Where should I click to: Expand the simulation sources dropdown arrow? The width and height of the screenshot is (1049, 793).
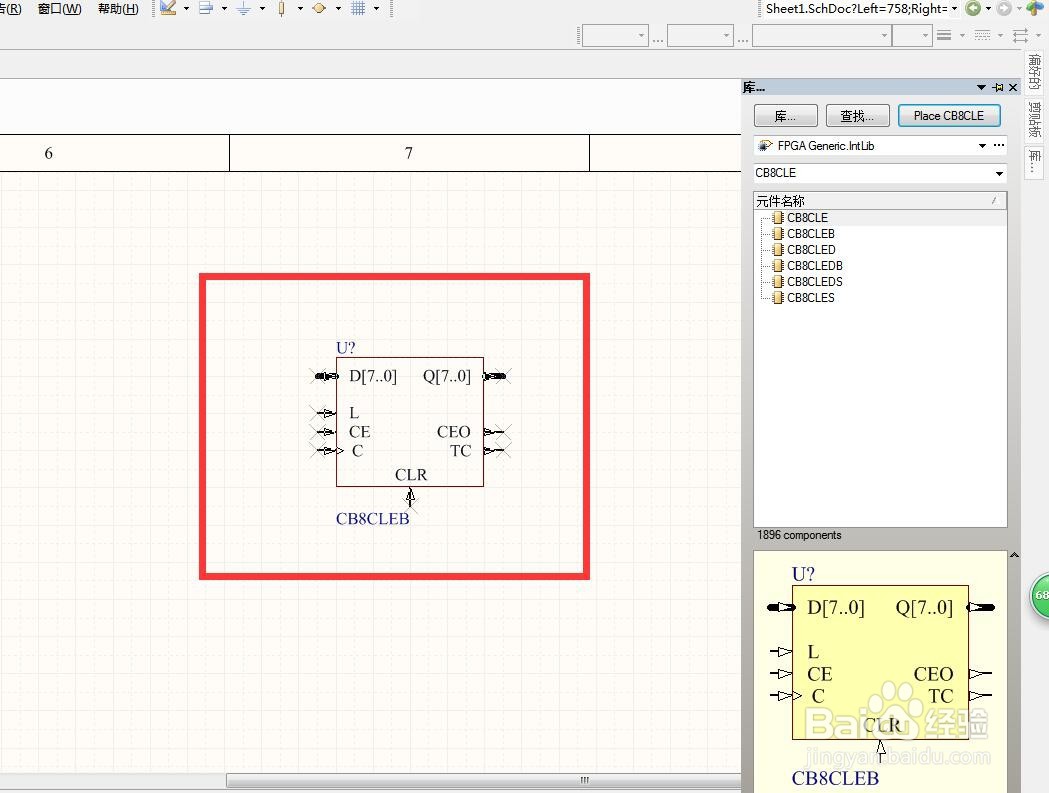tap(338, 9)
